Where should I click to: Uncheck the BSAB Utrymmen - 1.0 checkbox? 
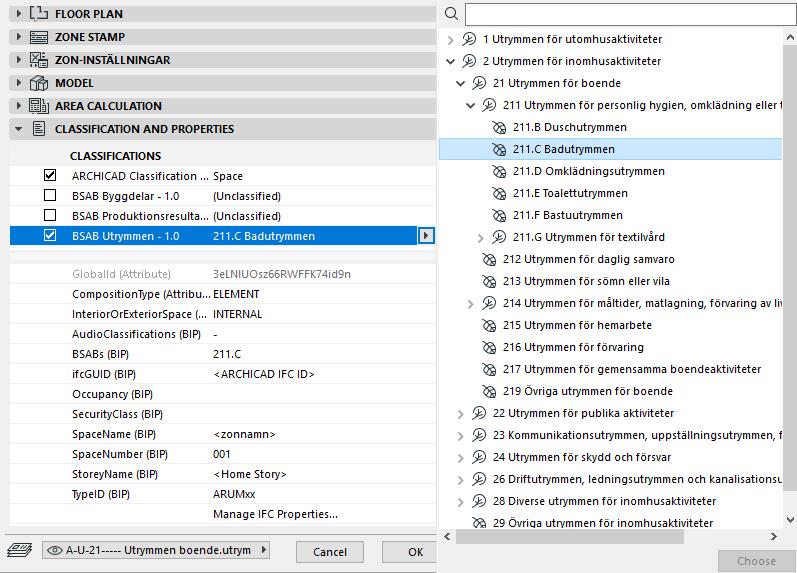(x=50, y=235)
